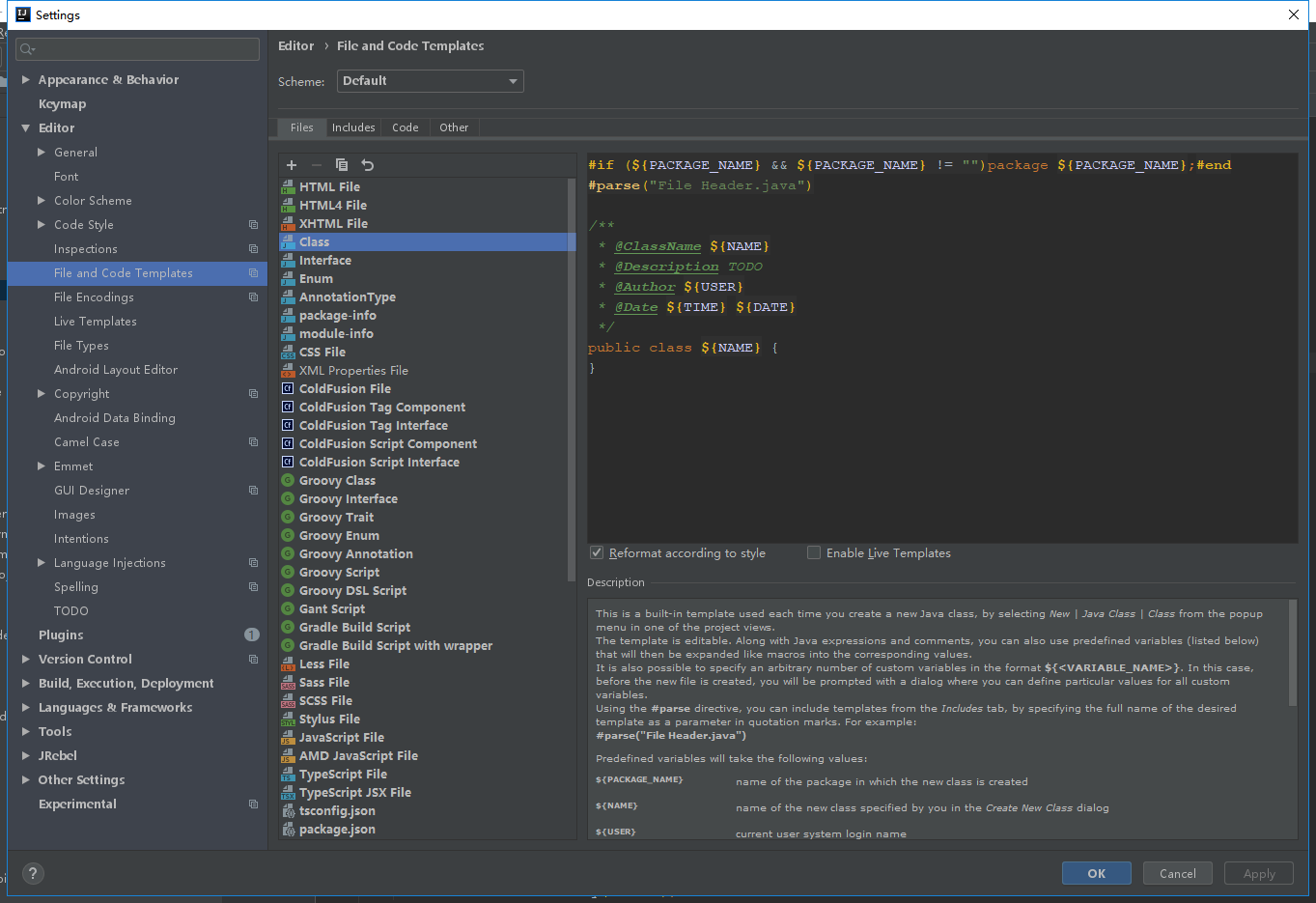The image size is (1316, 903).
Task: Expand the Language Injections node
Action: coord(42,563)
